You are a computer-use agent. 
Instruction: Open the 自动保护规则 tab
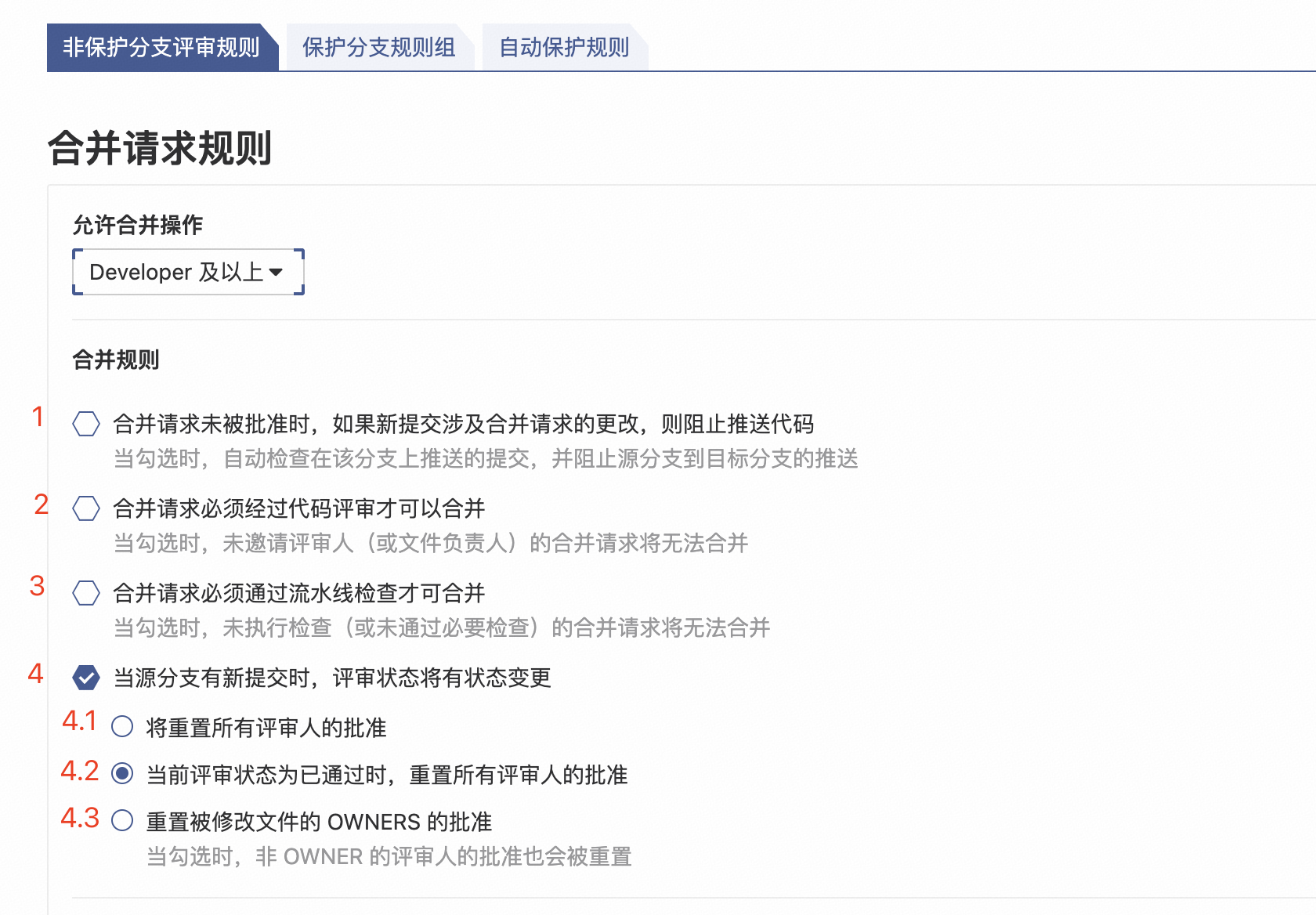point(564,48)
